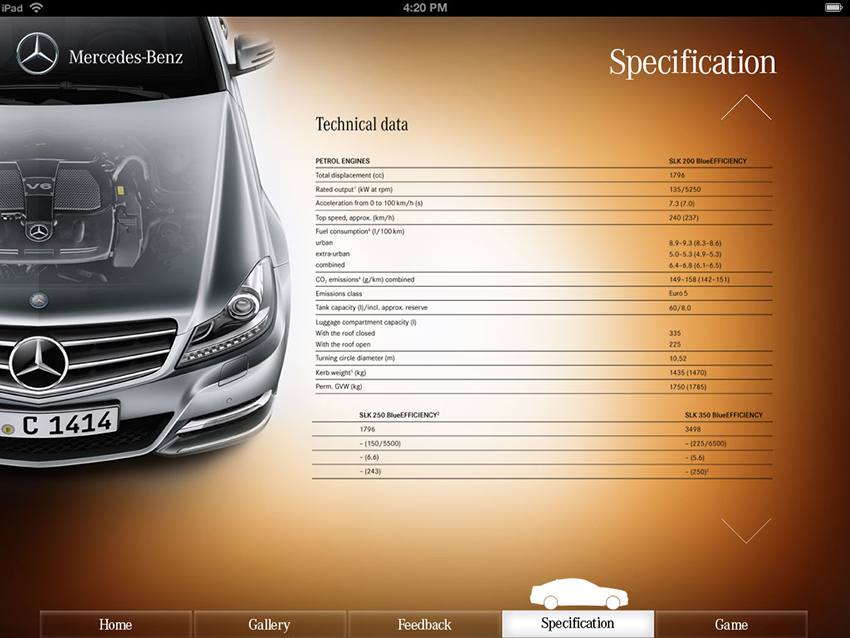
Task: Select the extra-urban row label
Action: (333, 254)
